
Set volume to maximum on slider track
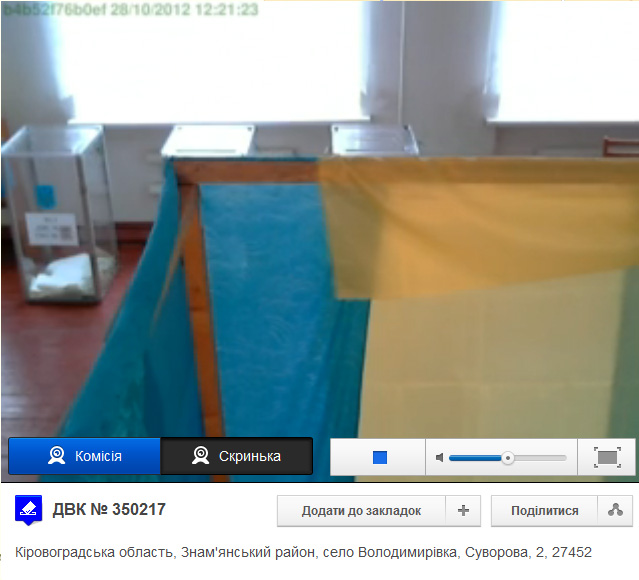(564, 458)
